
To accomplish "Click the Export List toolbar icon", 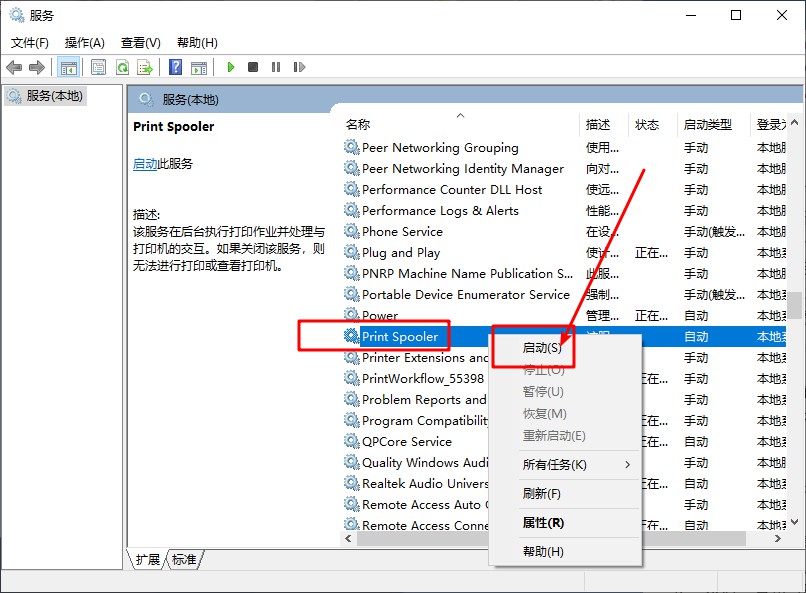I will 145,67.
